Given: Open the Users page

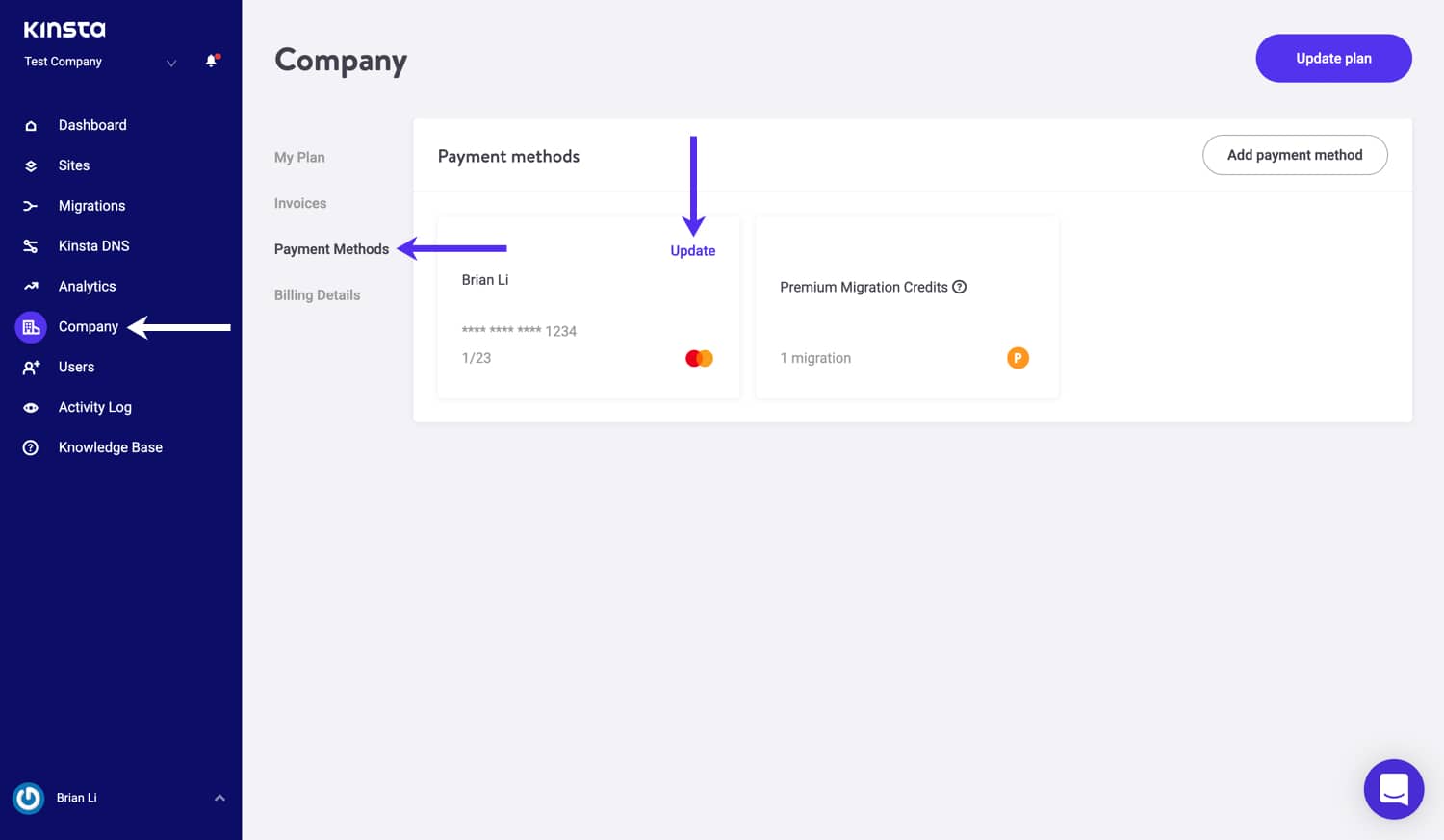Looking at the screenshot, I should coord(76,368).
